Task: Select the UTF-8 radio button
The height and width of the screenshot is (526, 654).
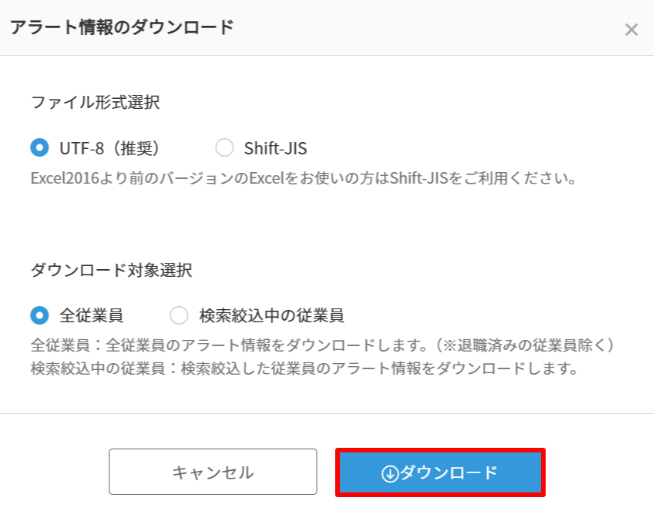Action: 40,148
